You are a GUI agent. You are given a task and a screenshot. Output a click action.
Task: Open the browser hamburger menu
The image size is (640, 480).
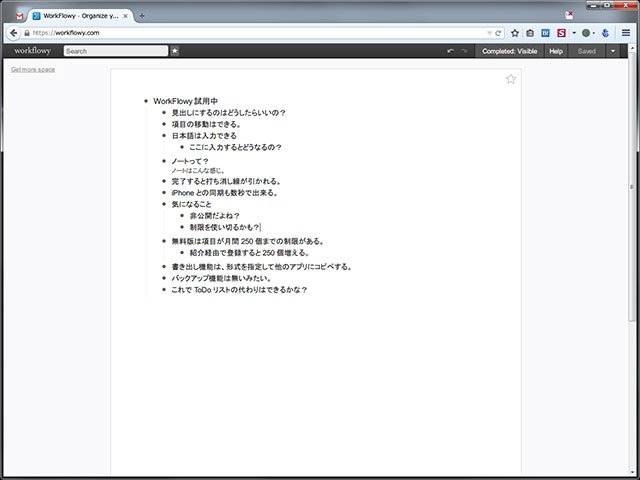click(626, 33)
